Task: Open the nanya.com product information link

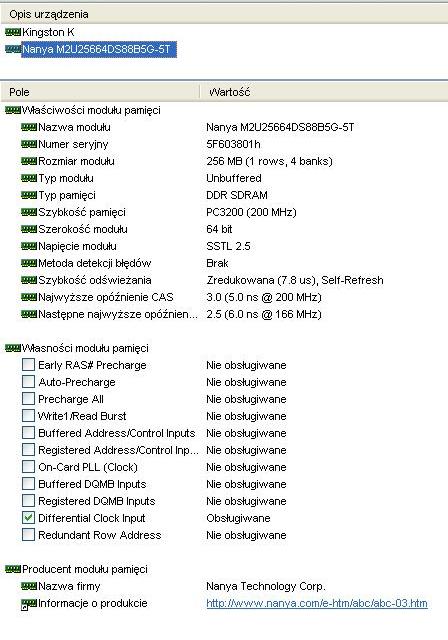Action: (317, 603)
